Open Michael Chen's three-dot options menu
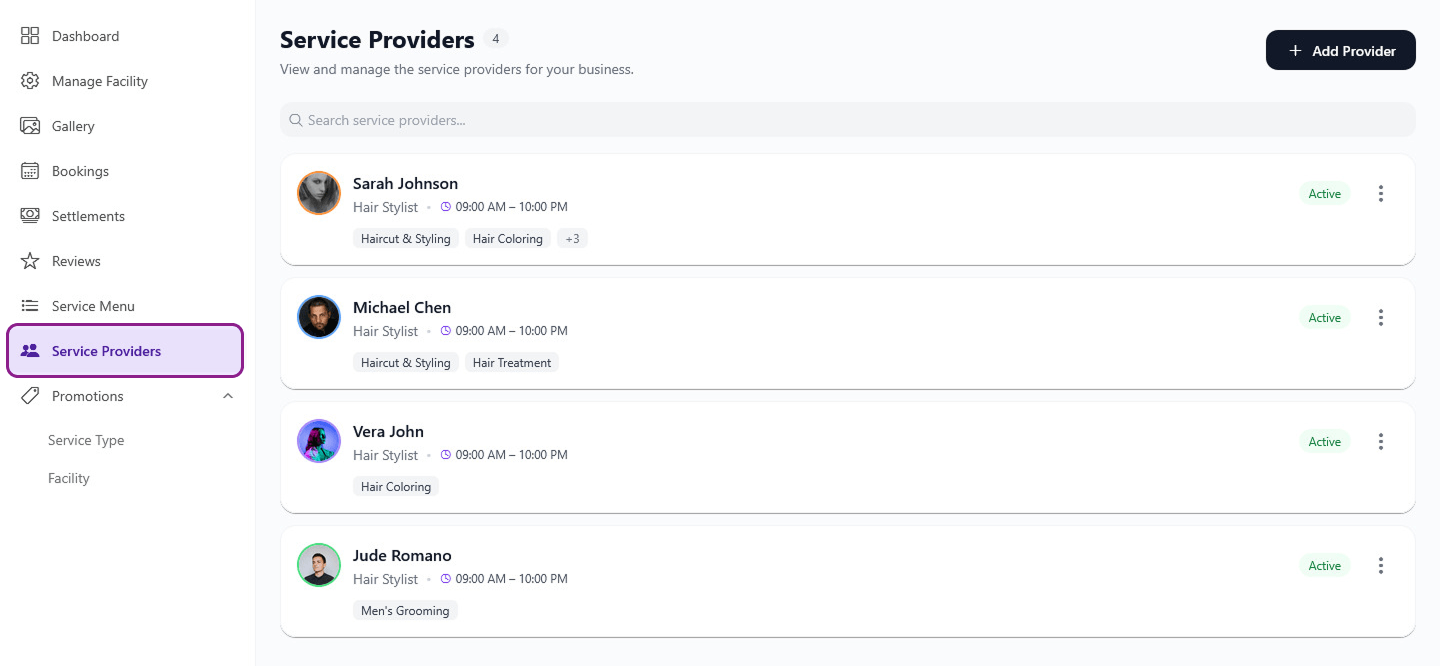The width and height of the screenshot is (1440, 666). [x=1381, y=318]
